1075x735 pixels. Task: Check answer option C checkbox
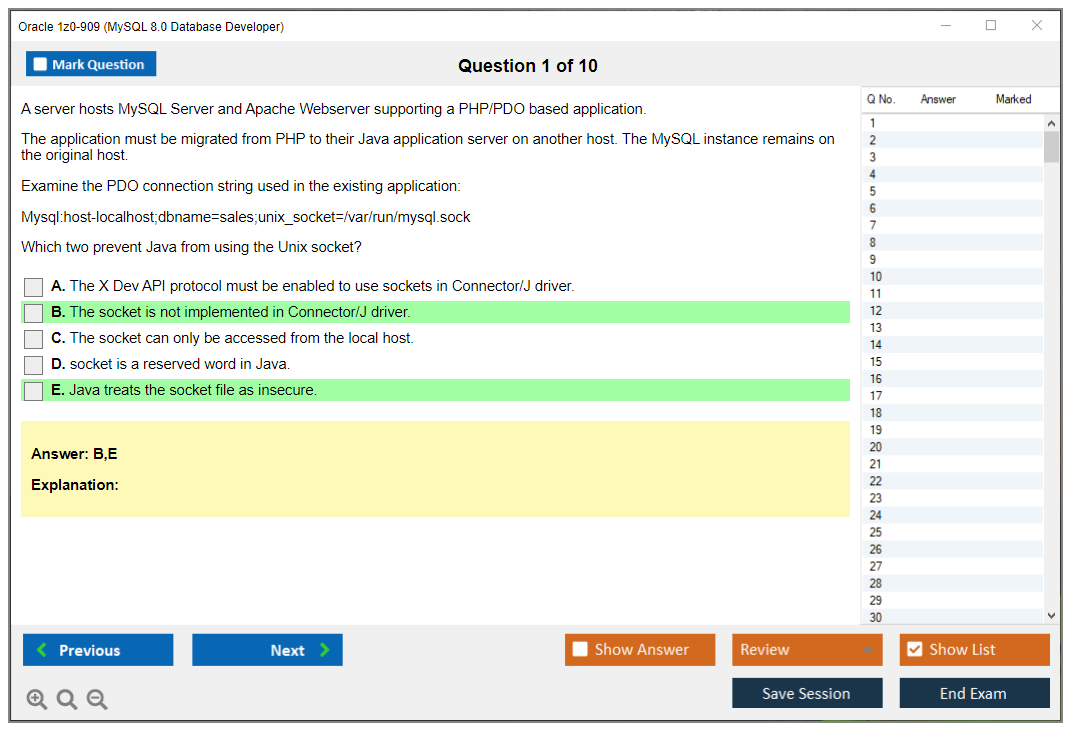33,339
